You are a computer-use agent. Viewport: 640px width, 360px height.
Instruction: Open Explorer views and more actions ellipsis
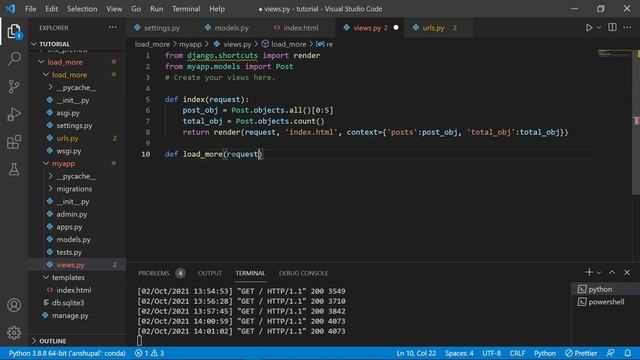(112, 27)
